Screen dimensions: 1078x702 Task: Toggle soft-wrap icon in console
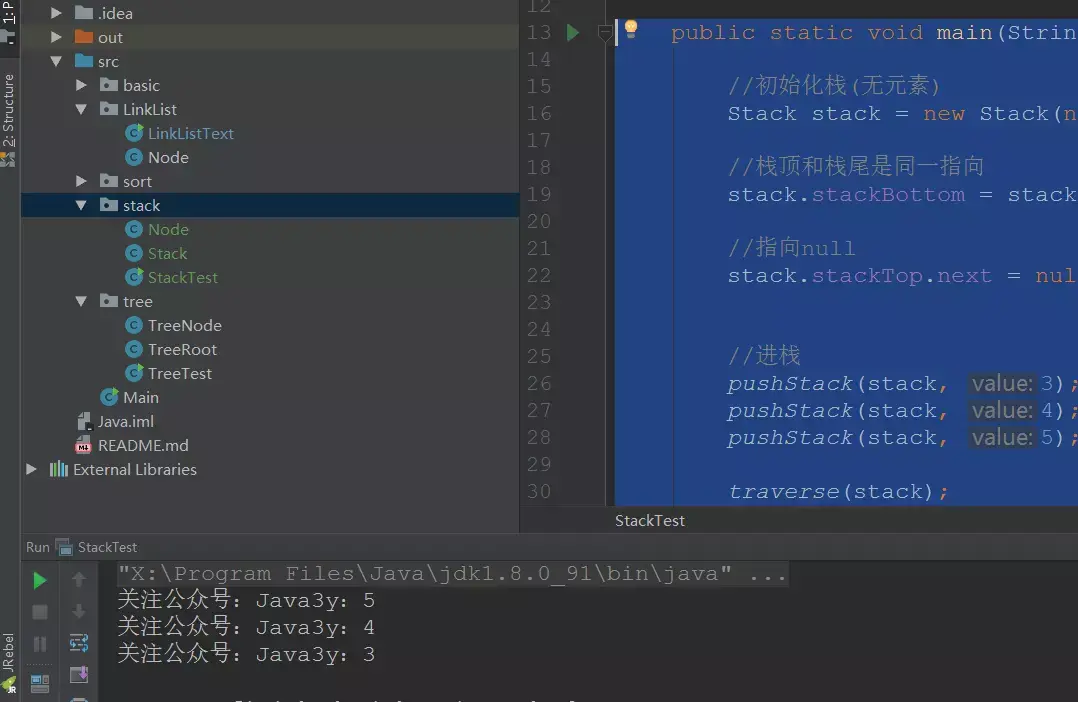78,643
